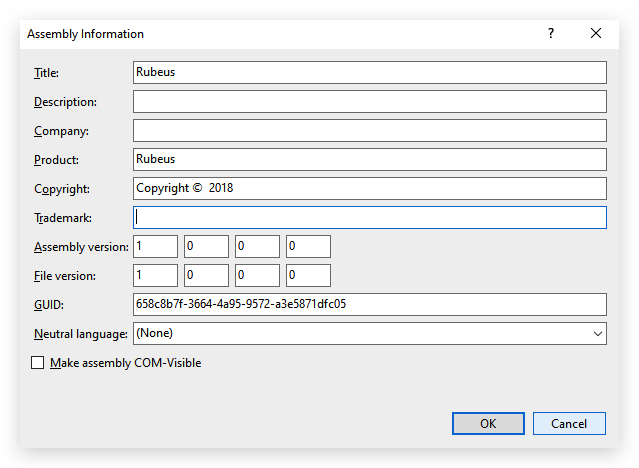
Task: Focus the File version build box
Action: coord(257,275)
